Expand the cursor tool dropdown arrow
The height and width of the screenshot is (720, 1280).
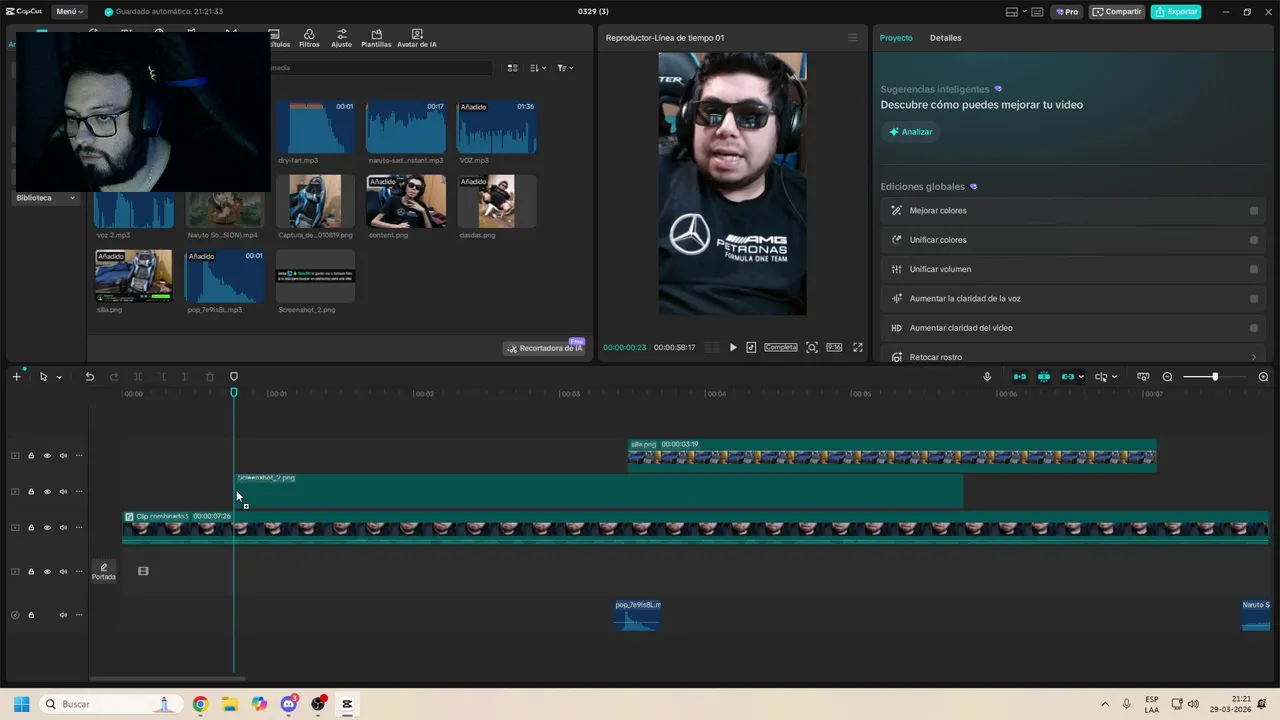(59, 378)
